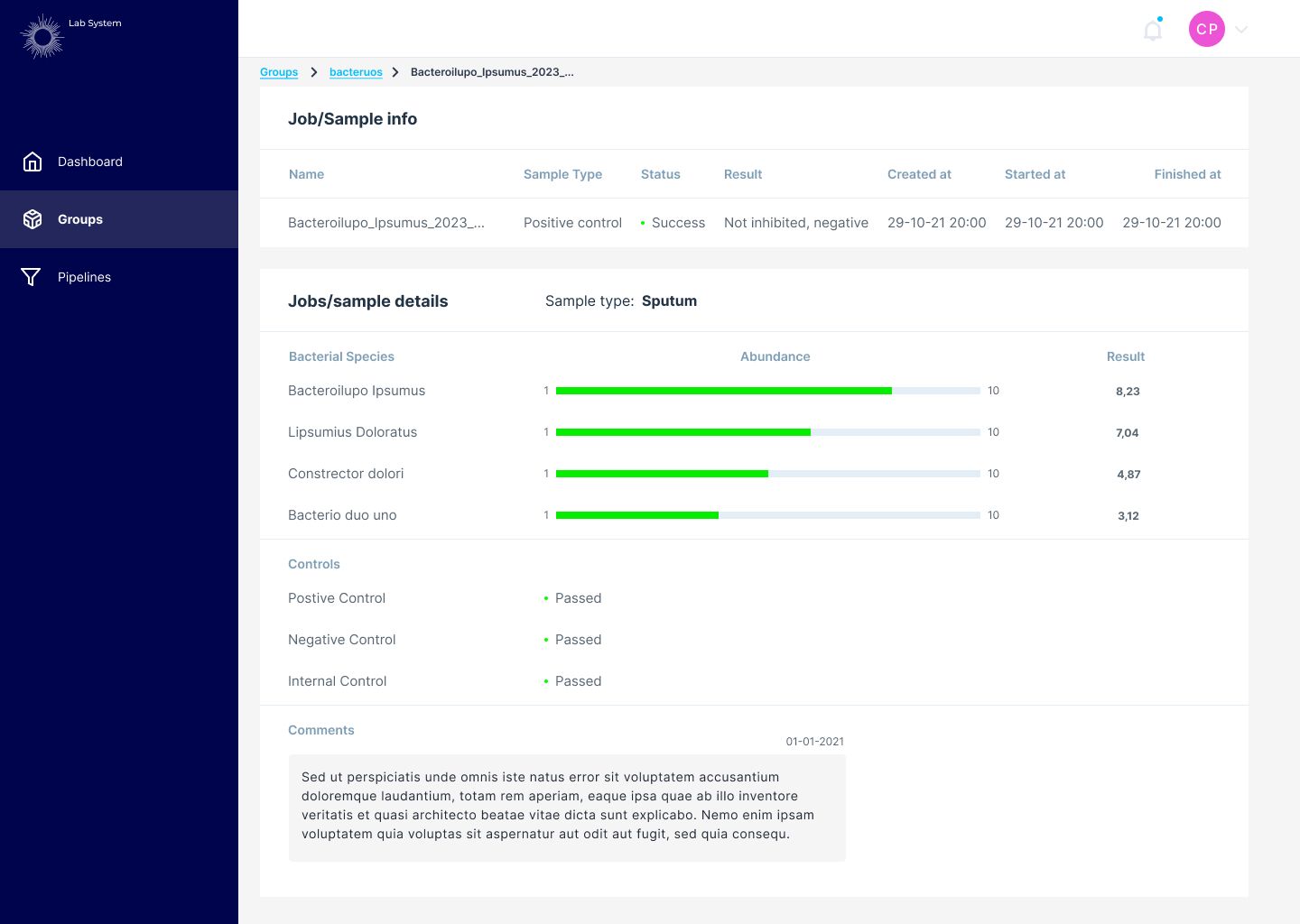
Task: Click the Pipelines funnel icon
Action: 31,277
